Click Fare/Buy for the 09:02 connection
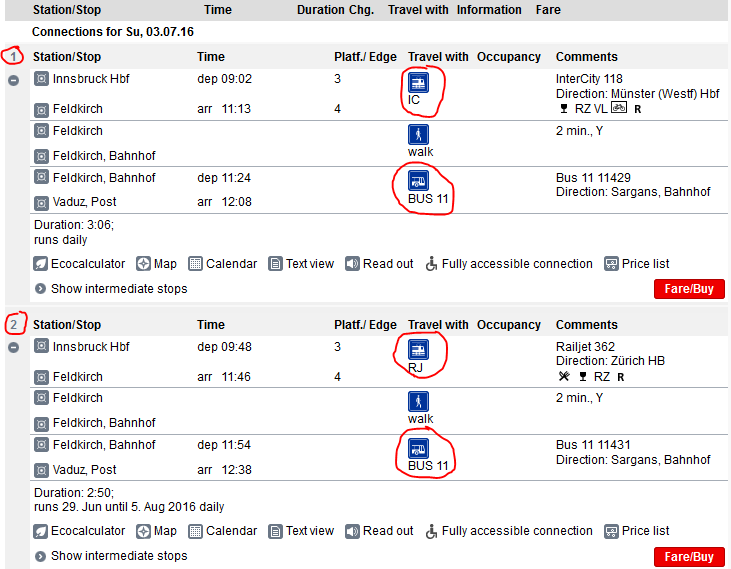Viewport: 731px width, 569px height. pyautogui.click(x=689, y=289)
